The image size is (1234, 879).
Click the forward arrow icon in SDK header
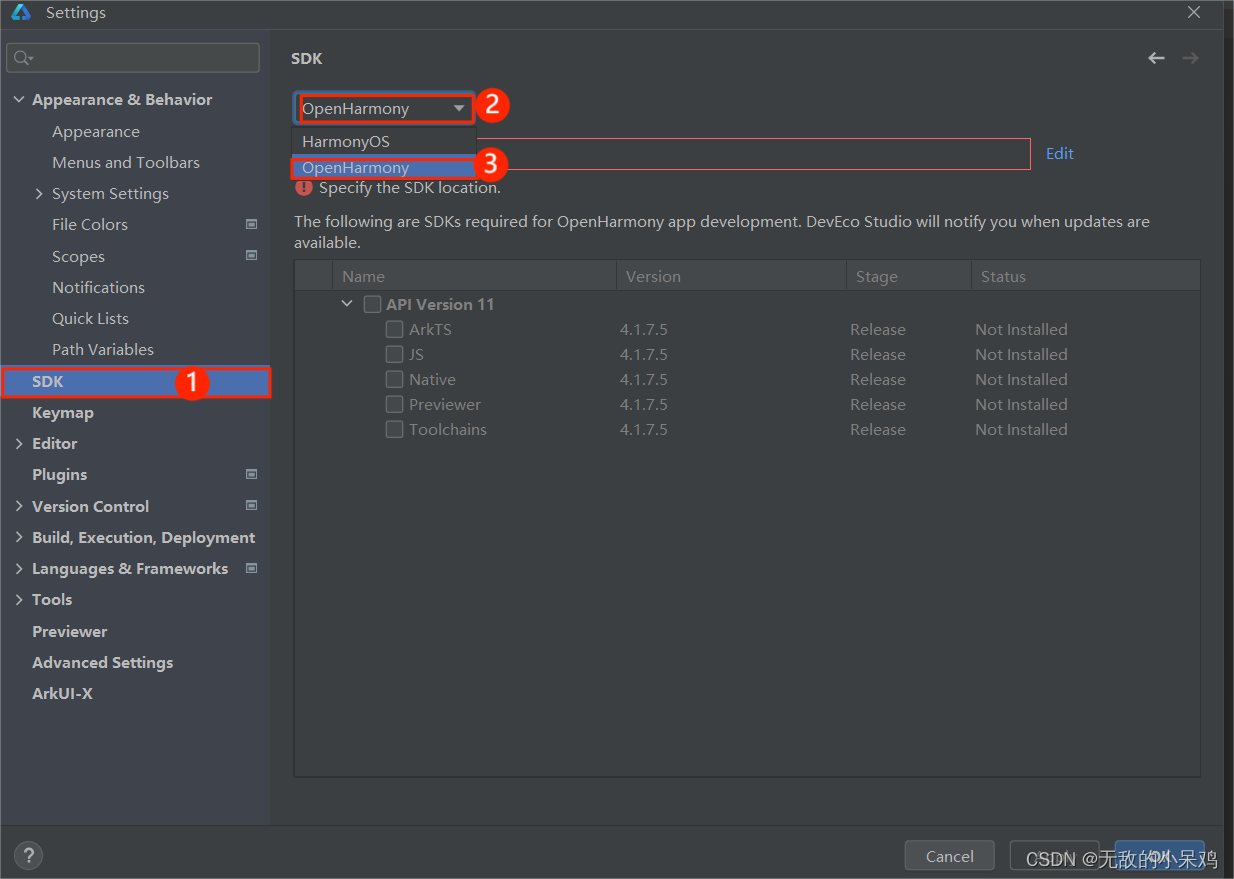(x=1190, y=58)
